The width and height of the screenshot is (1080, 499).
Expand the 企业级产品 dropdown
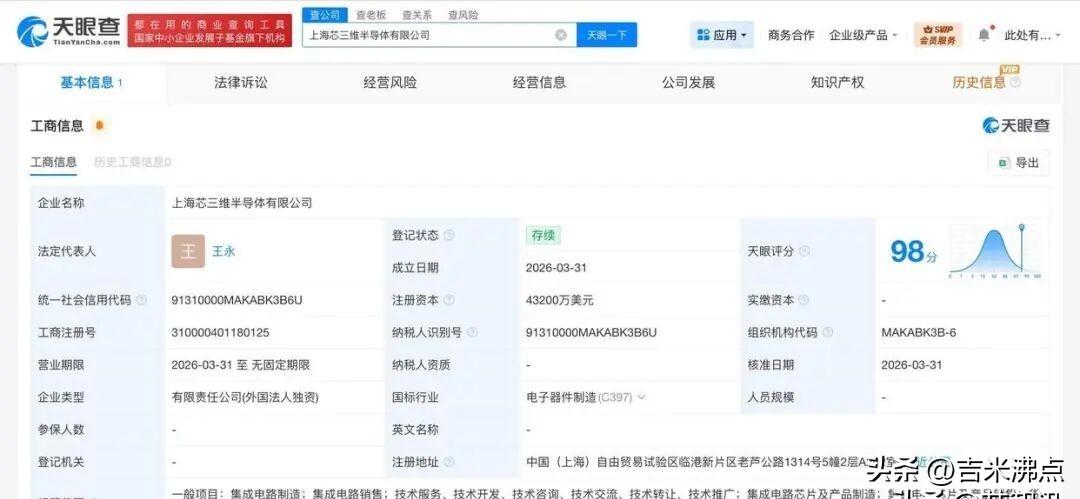click(x=863, y=35)
